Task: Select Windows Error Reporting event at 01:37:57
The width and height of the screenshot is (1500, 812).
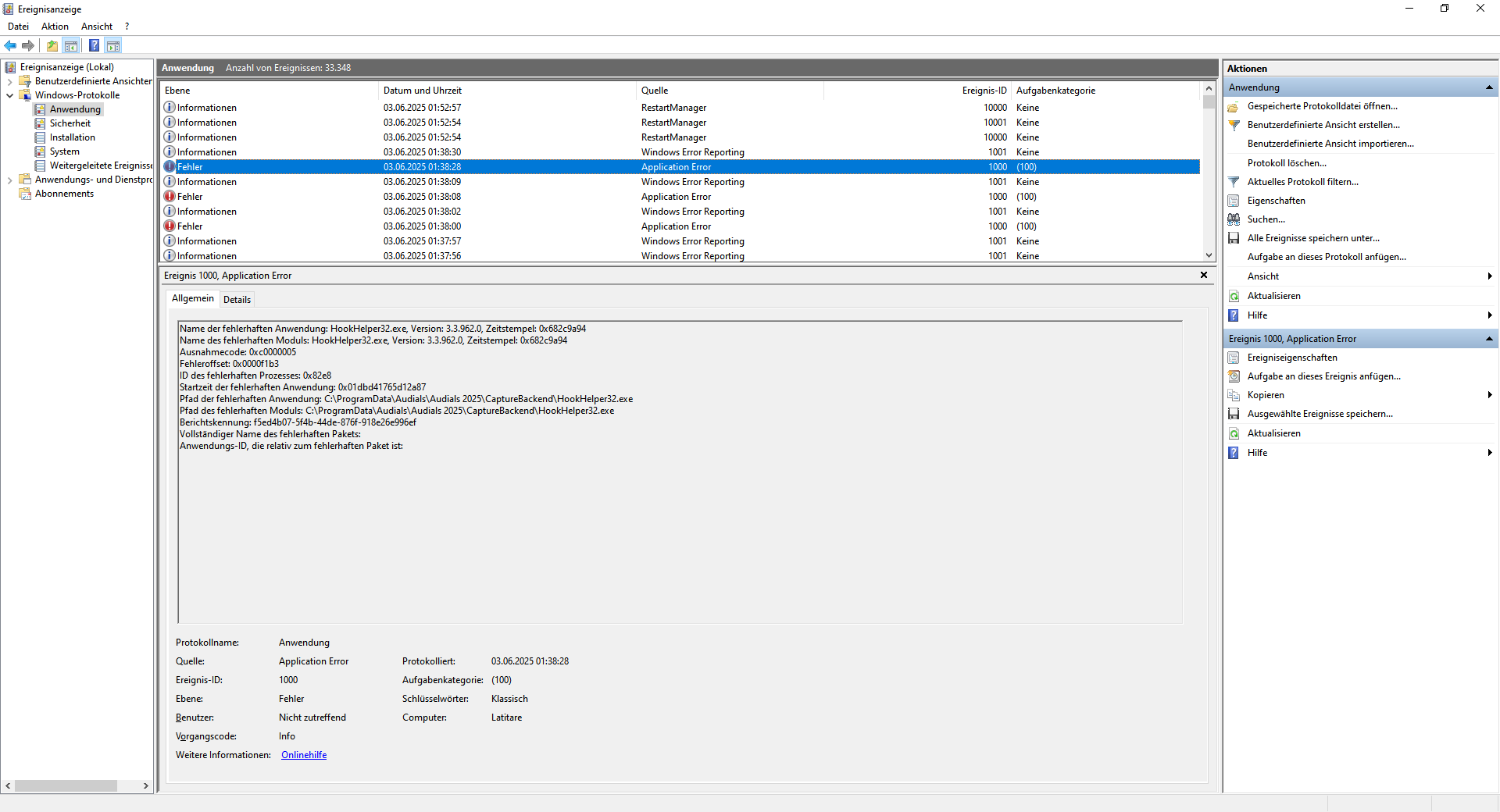Action: (x=680, y=241)
